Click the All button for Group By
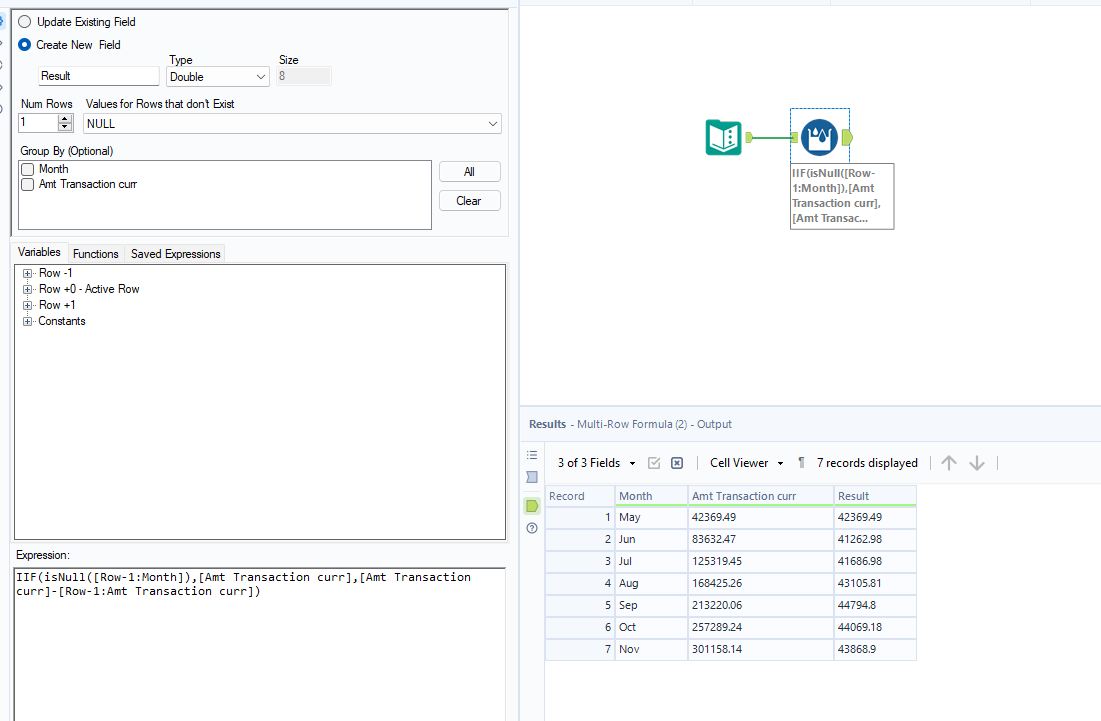Screen dimensions: 1101x721 tap(469, 171)
